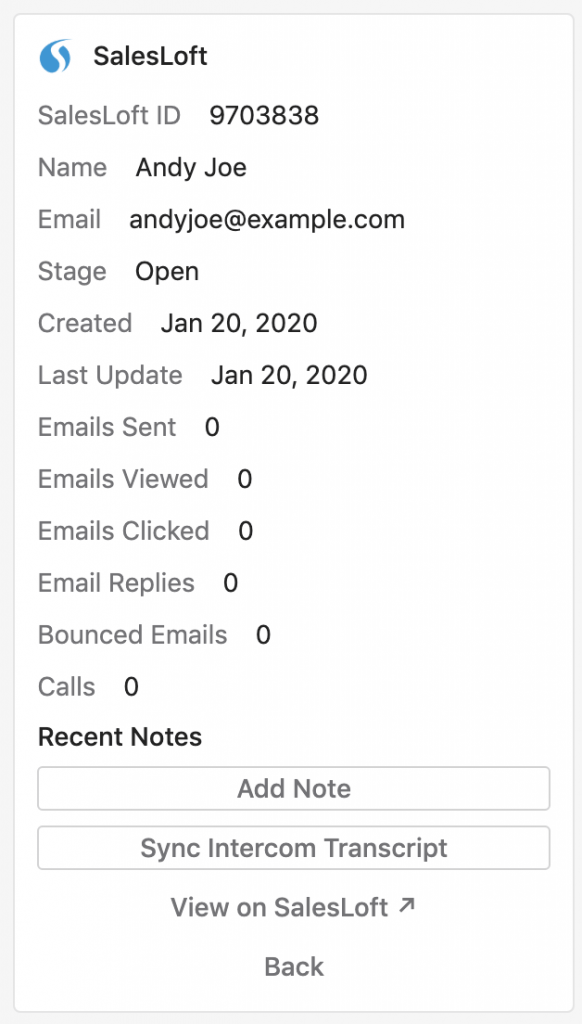The height and width of the screenshot is (1024, 582).
Task: Click the Email Replies count
Action: (231, 583)
